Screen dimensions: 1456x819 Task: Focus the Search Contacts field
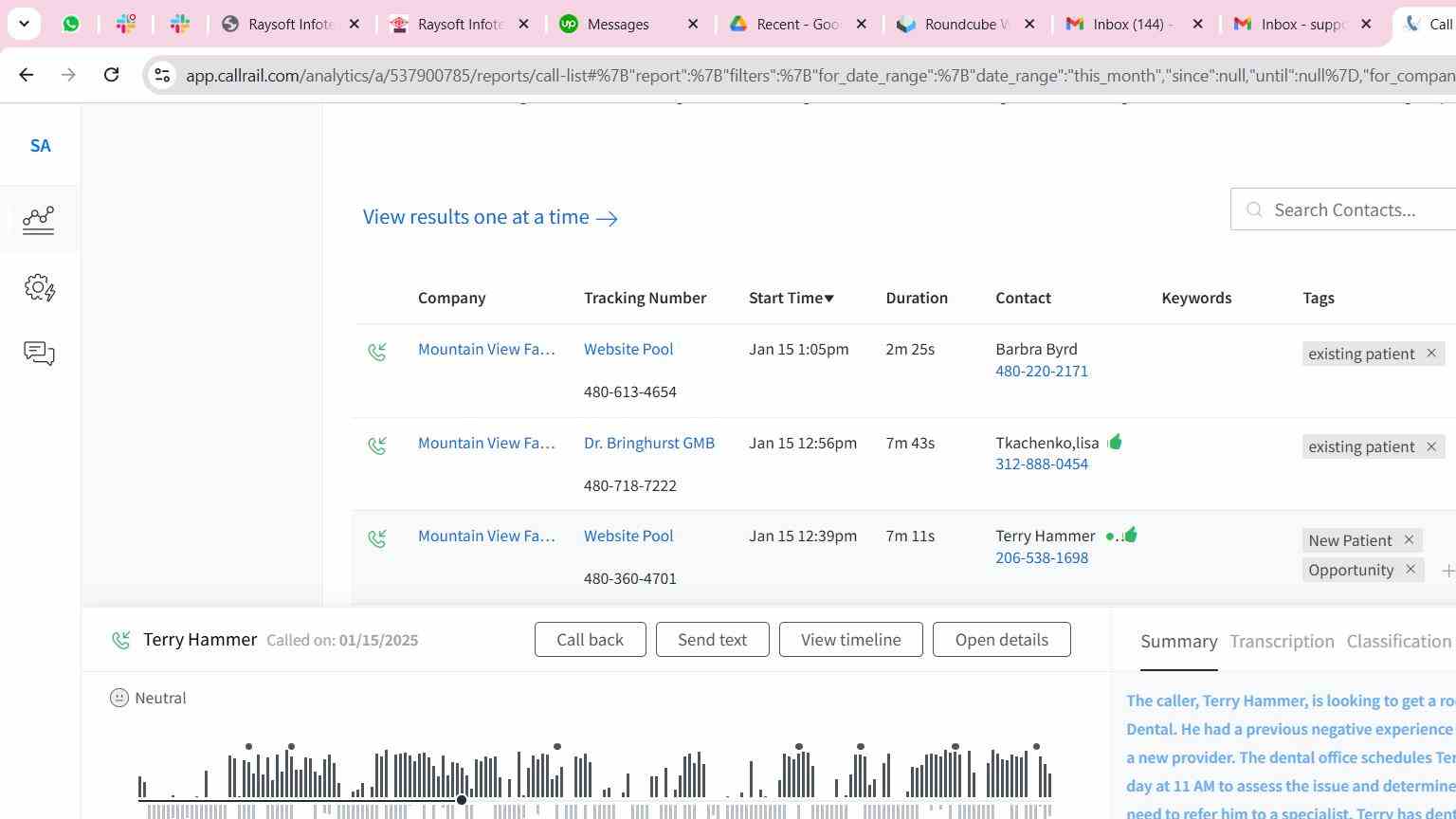(x=1343, y=209)
